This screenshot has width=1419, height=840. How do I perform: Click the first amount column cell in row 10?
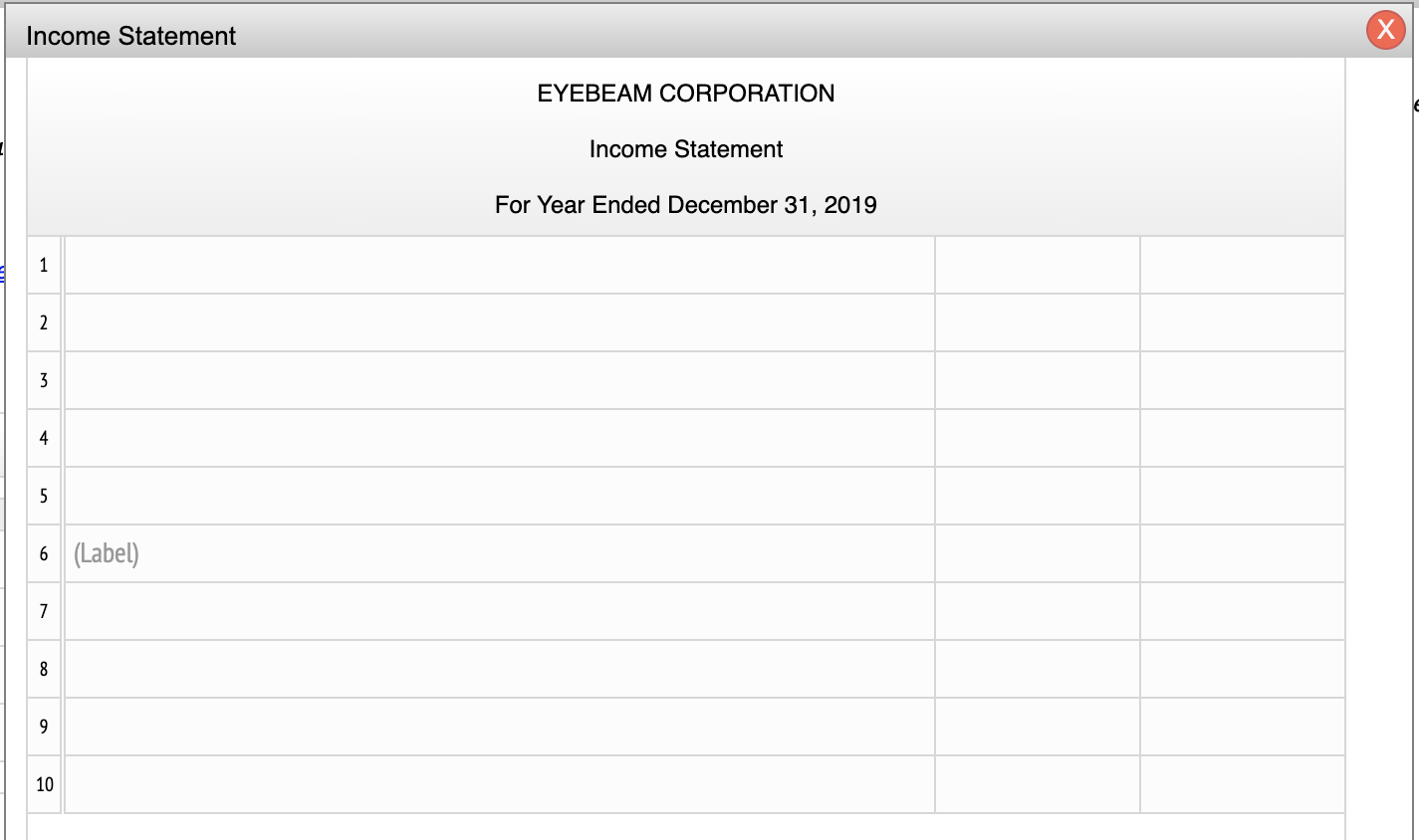(x=1038, y=785)
